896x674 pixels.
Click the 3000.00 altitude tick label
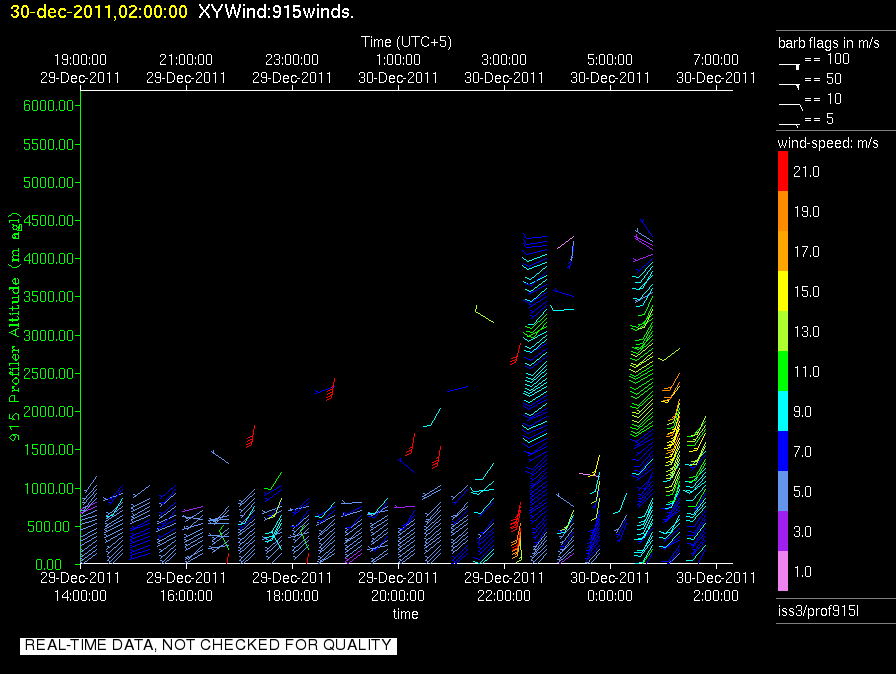(x=49, y=335)
